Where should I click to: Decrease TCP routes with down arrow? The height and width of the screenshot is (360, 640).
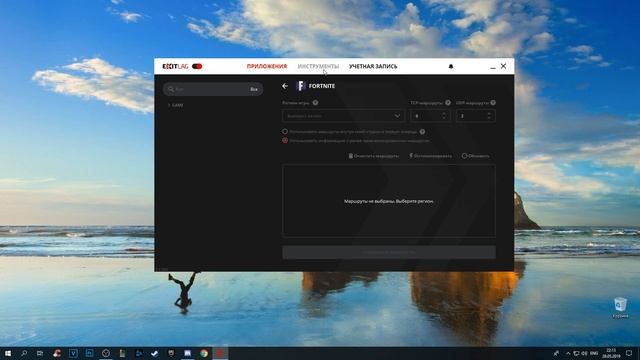(444, 118)
